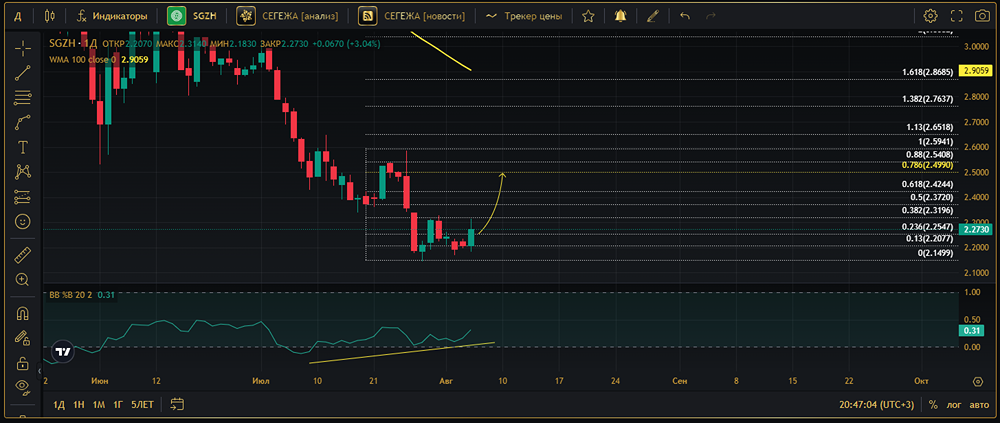Take a chart snapshot with camera icon
The height and width of the screenshot is (423, 1000).
click(982, 16)
